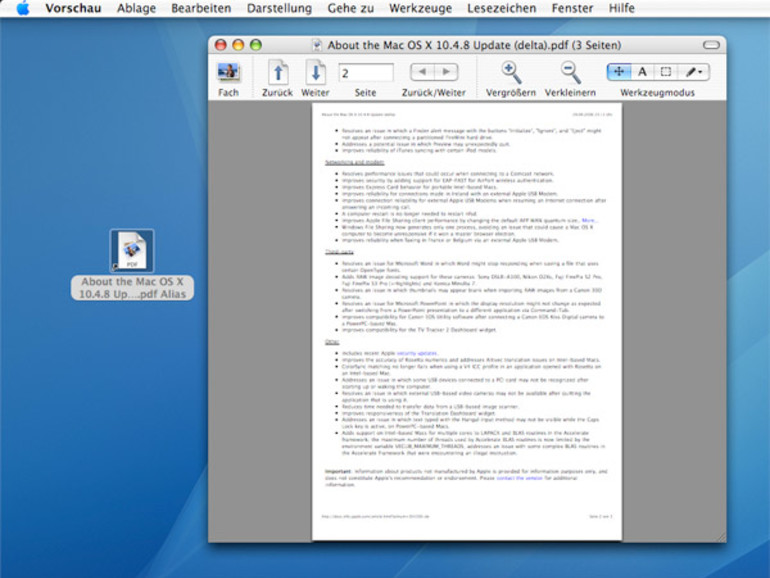Select the text selection tool A
Screen dimensions: 770x578
642,72
